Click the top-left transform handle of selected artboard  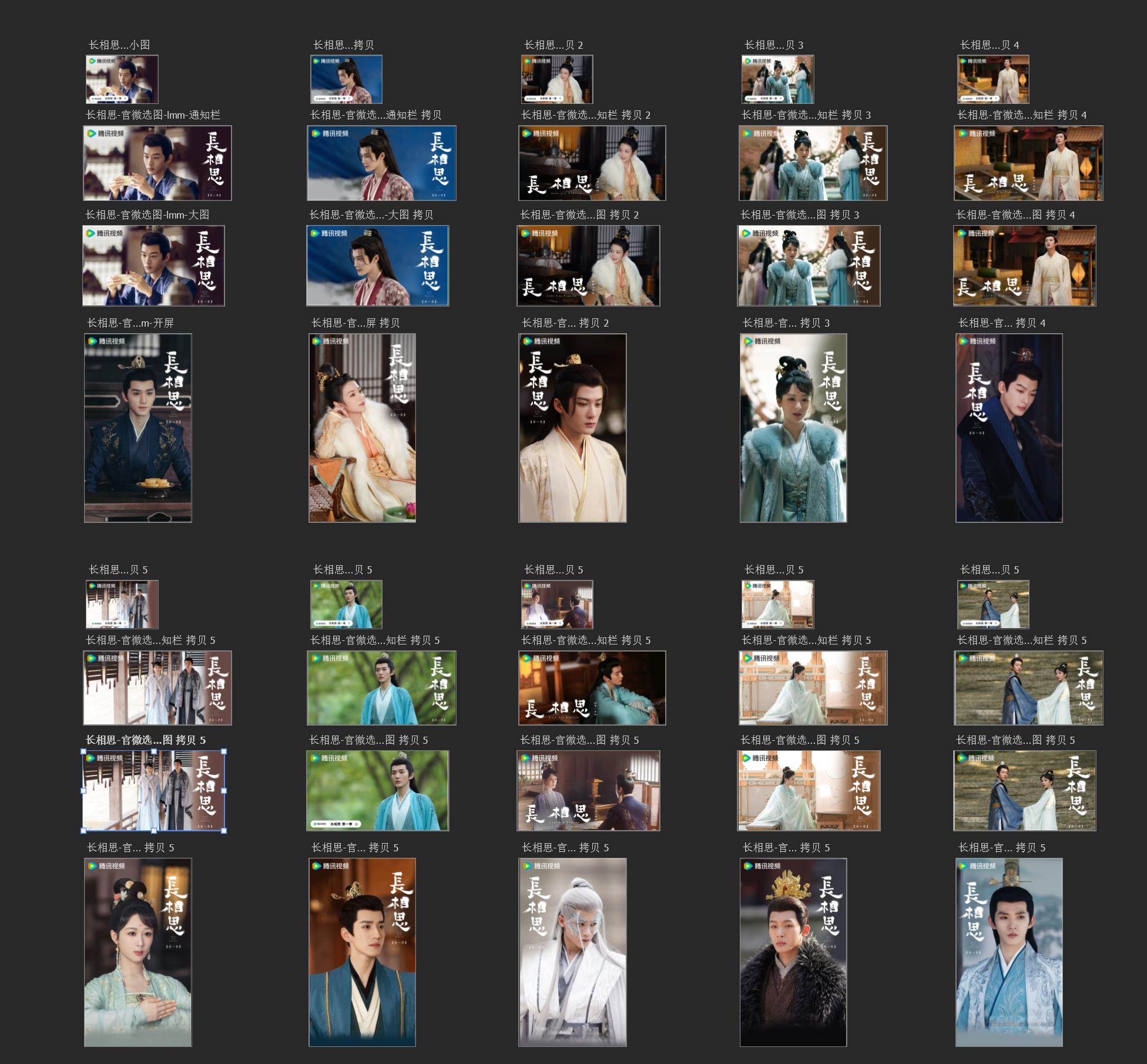83,751
